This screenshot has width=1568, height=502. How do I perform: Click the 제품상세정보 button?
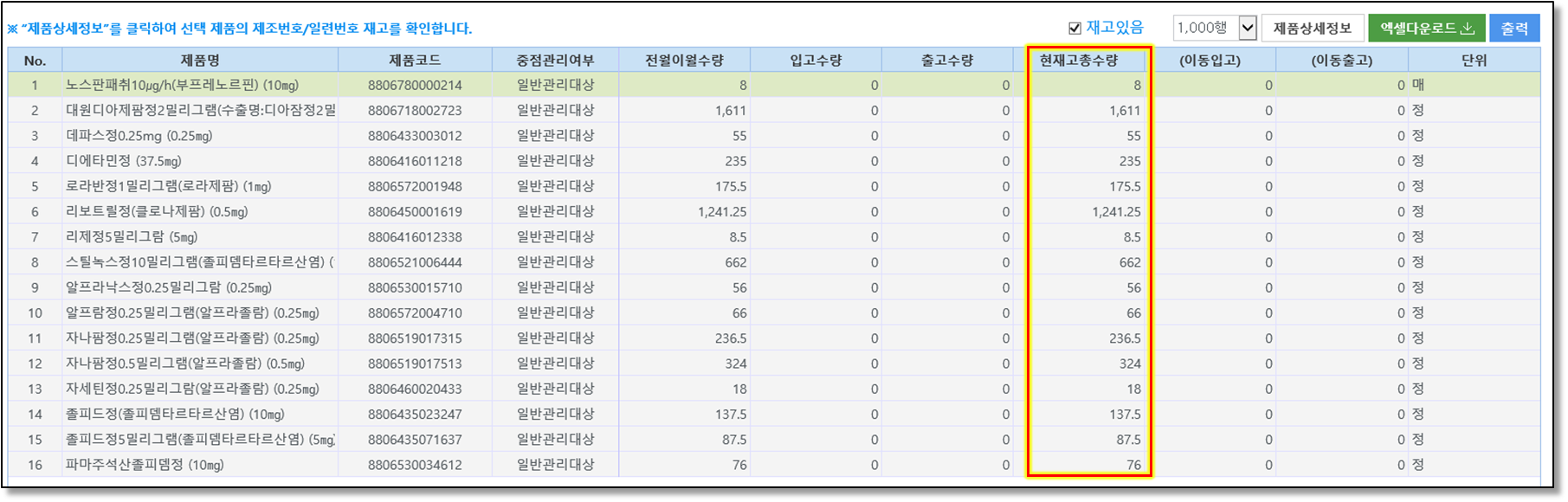point(1312,29)
